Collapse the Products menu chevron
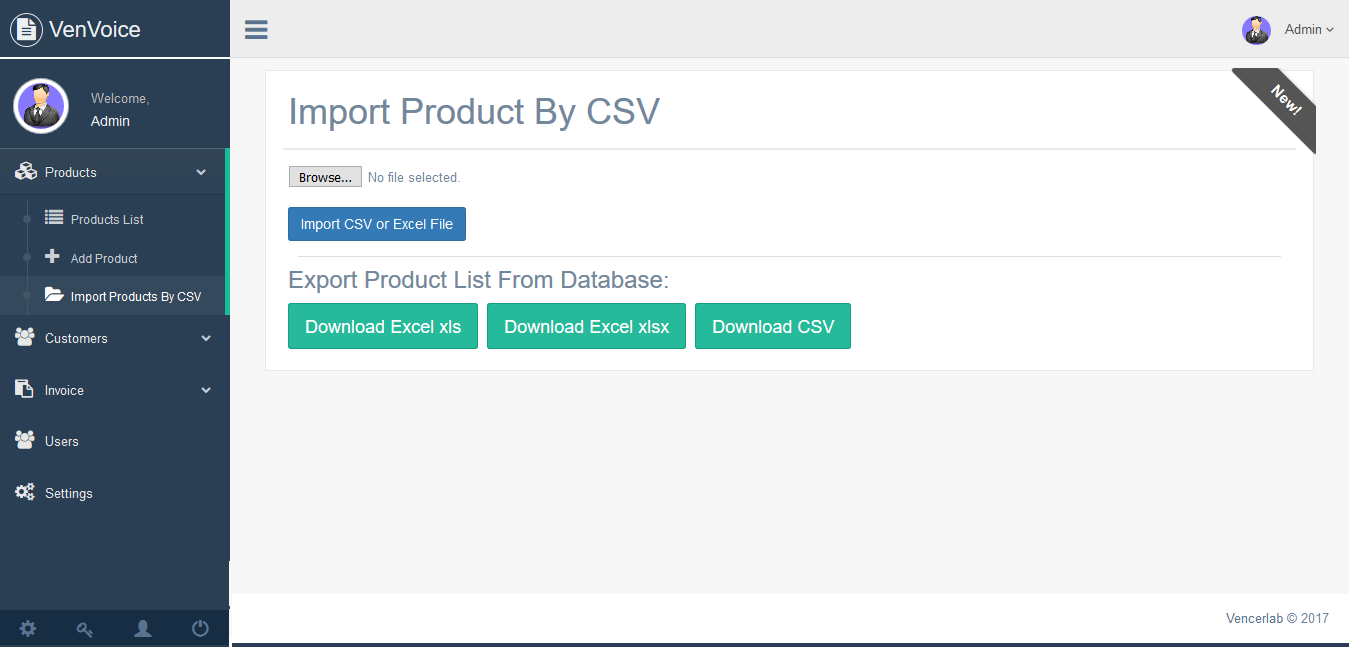 tap(201, 173)
